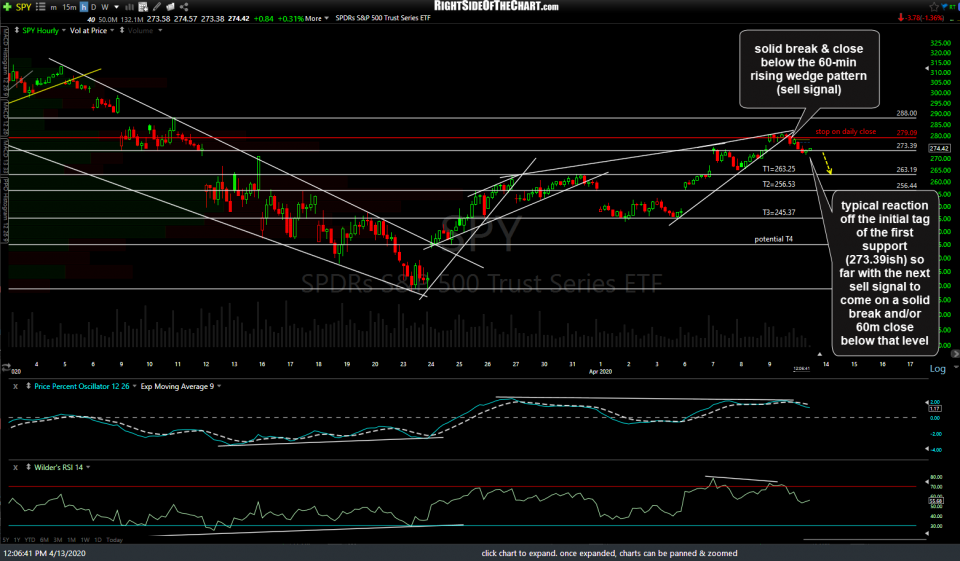Set chart range to 1Y
The image size is (960, 561).
pyautogui.click(x=17, y=540)
